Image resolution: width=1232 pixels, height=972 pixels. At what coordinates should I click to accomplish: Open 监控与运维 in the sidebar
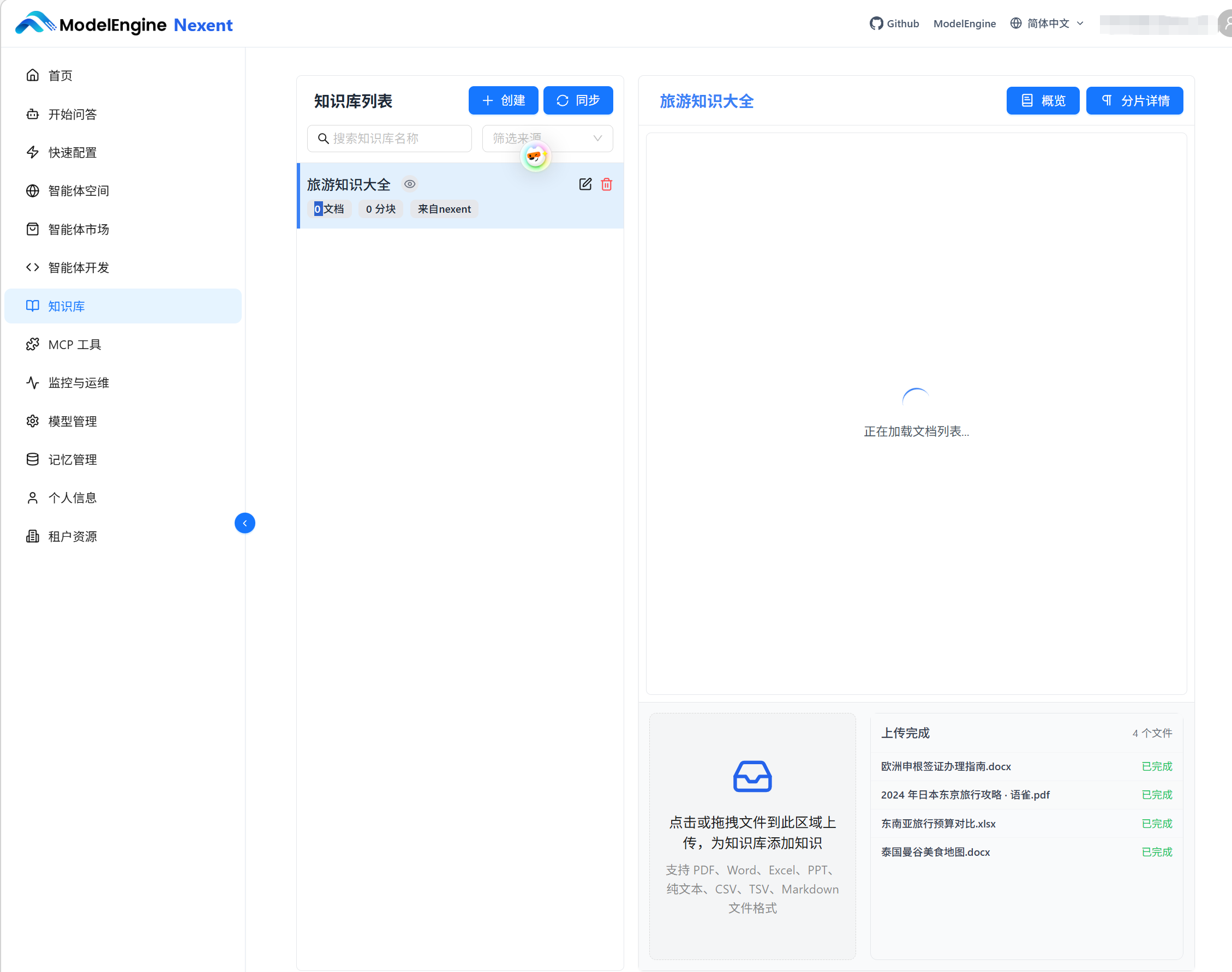[78, 382]
